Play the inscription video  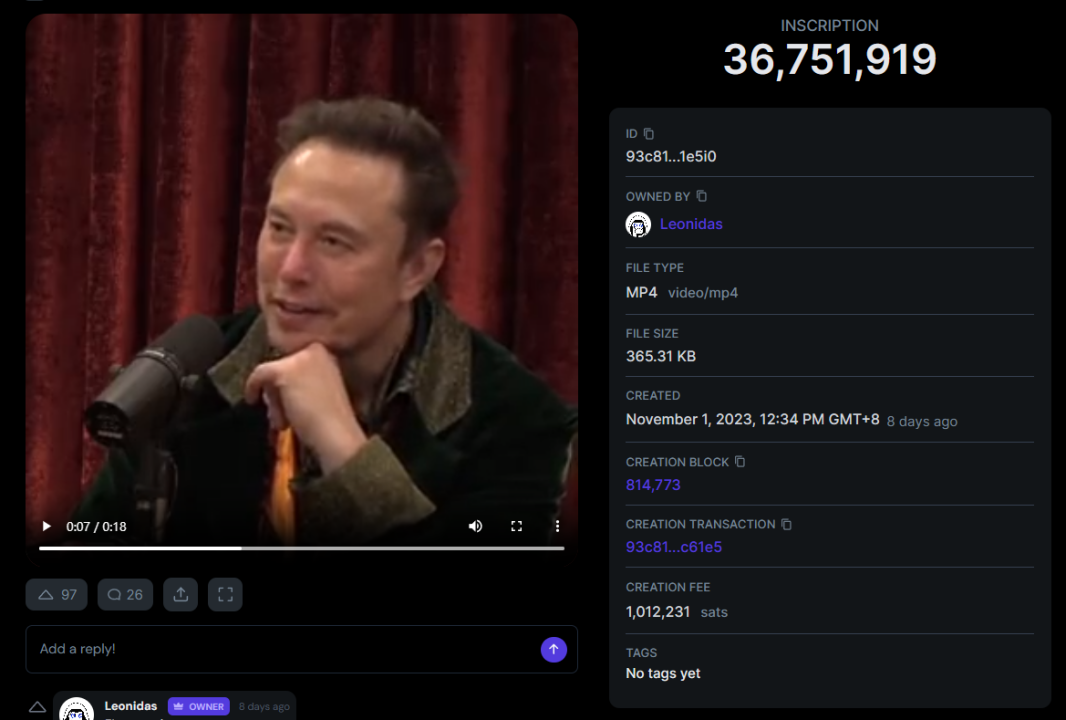pyautogui.click(x=46, y=526)
